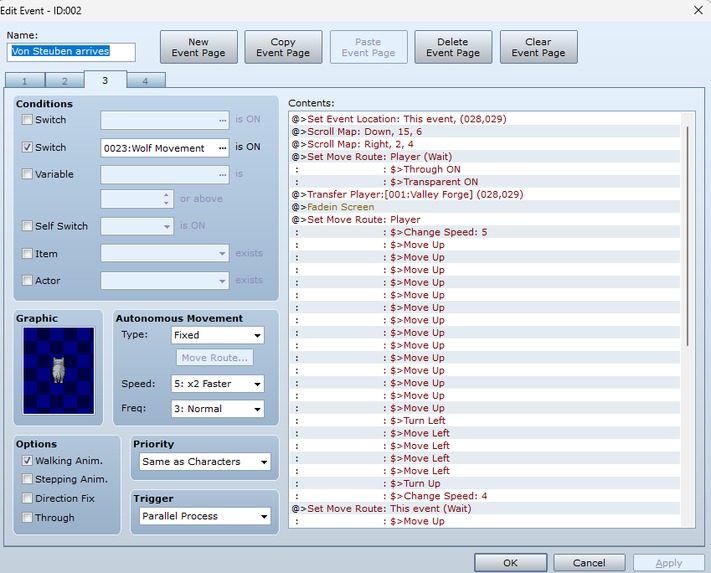Tick the Item condition checkbox
This screenshot has height=573, width=711.
[27, 253]
